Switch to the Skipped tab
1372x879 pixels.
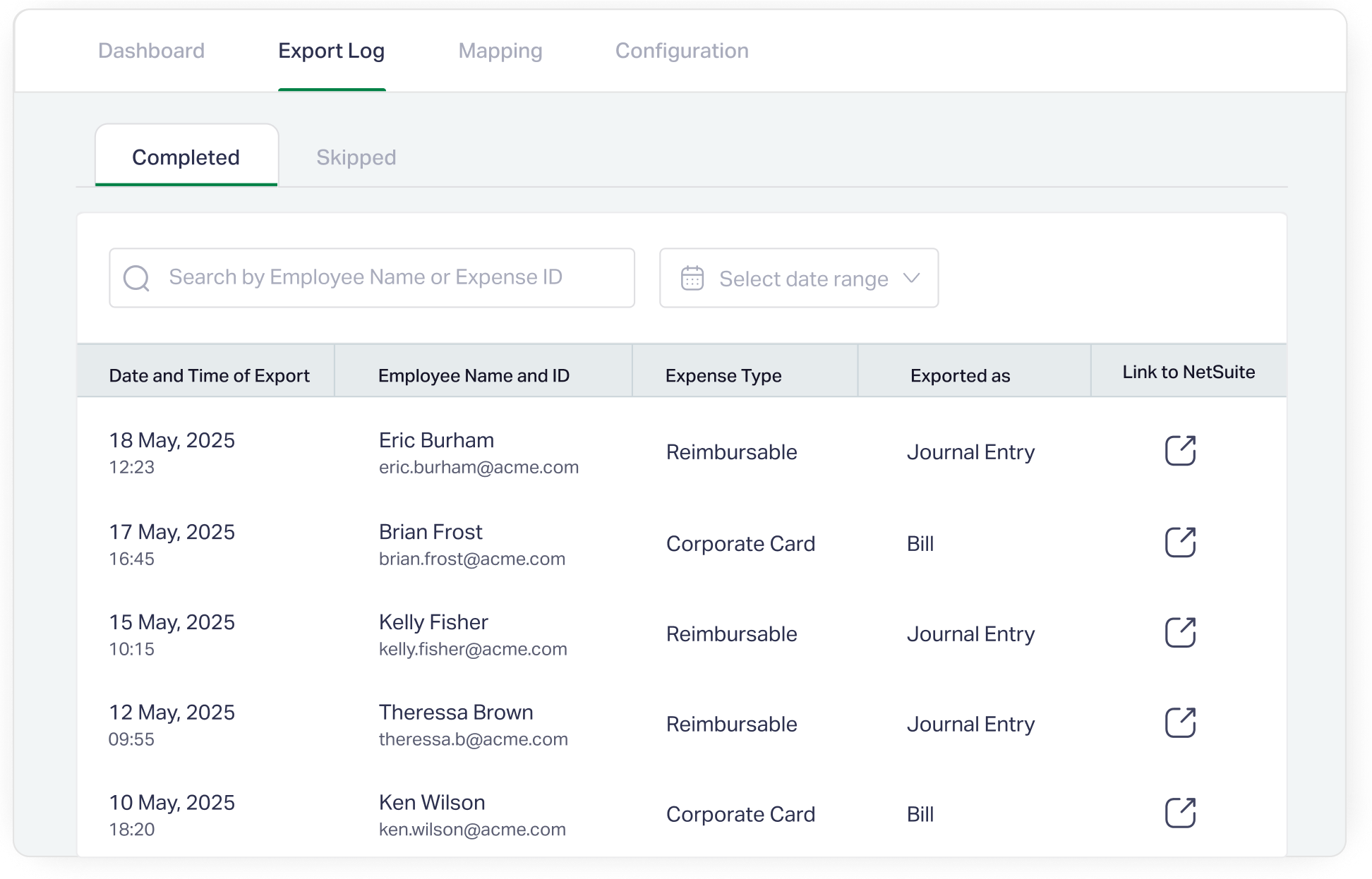pyautogui.click(x=356, y=157)
